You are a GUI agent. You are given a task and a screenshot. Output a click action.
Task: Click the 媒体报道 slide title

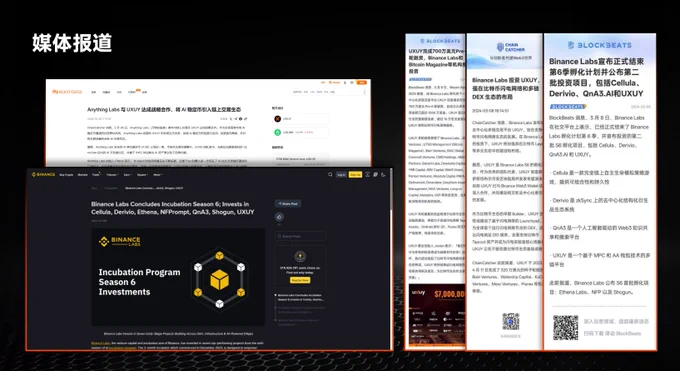click(72, 43)
